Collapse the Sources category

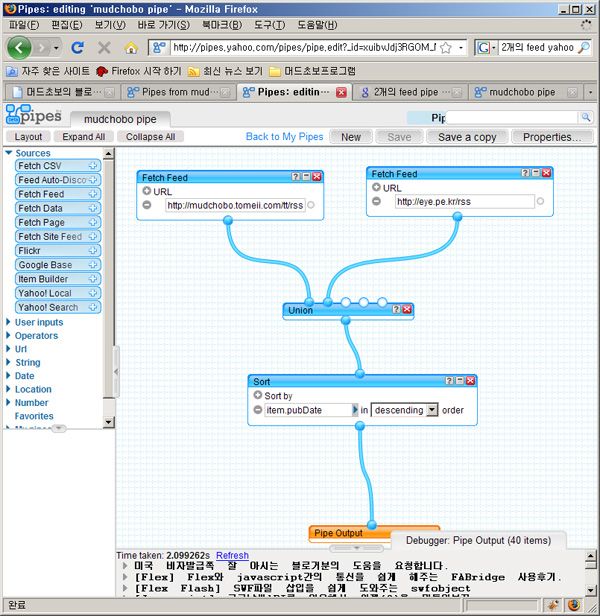pyautogui.click(x=9, y=153)
